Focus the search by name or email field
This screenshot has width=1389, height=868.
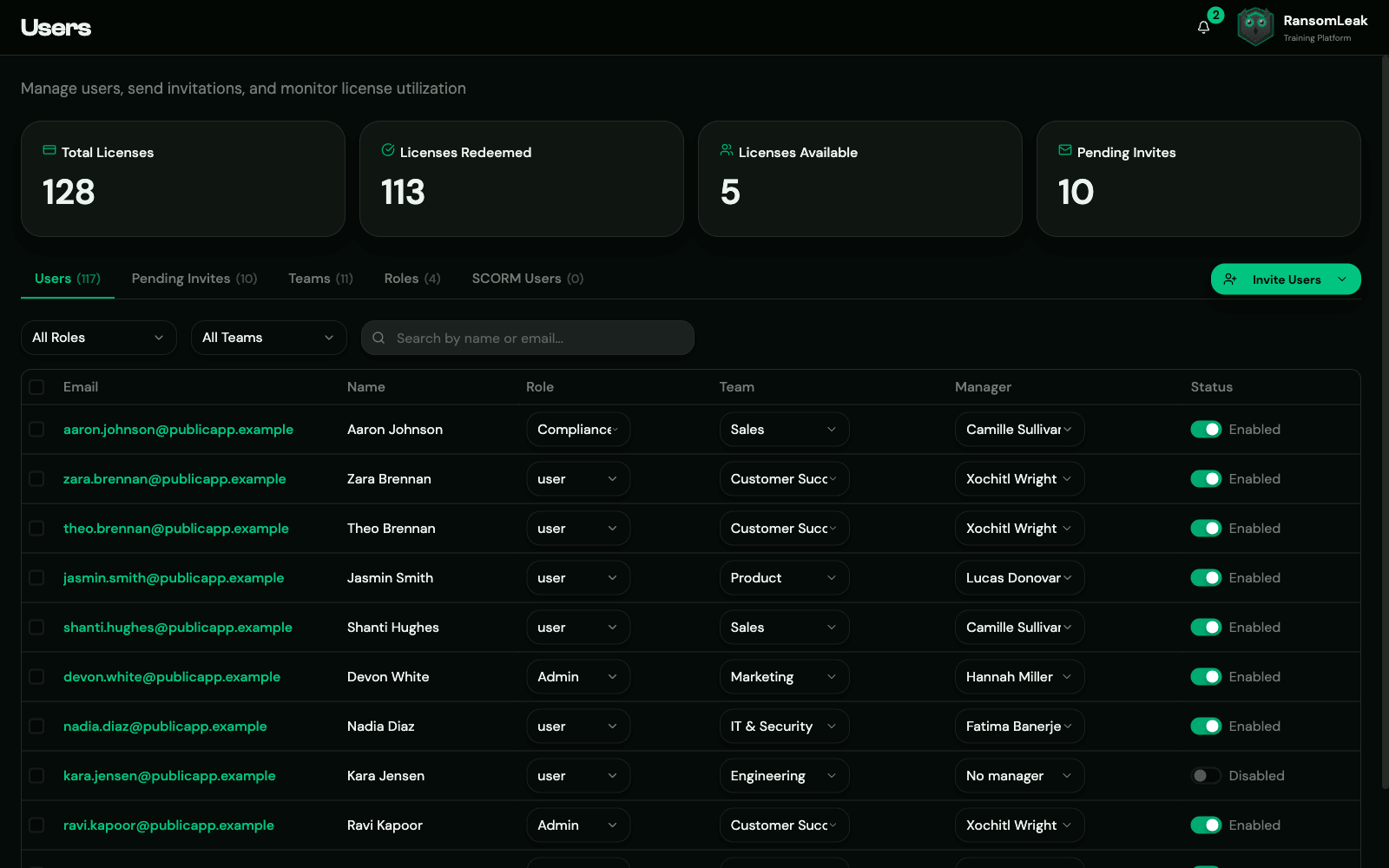point(528,338)
